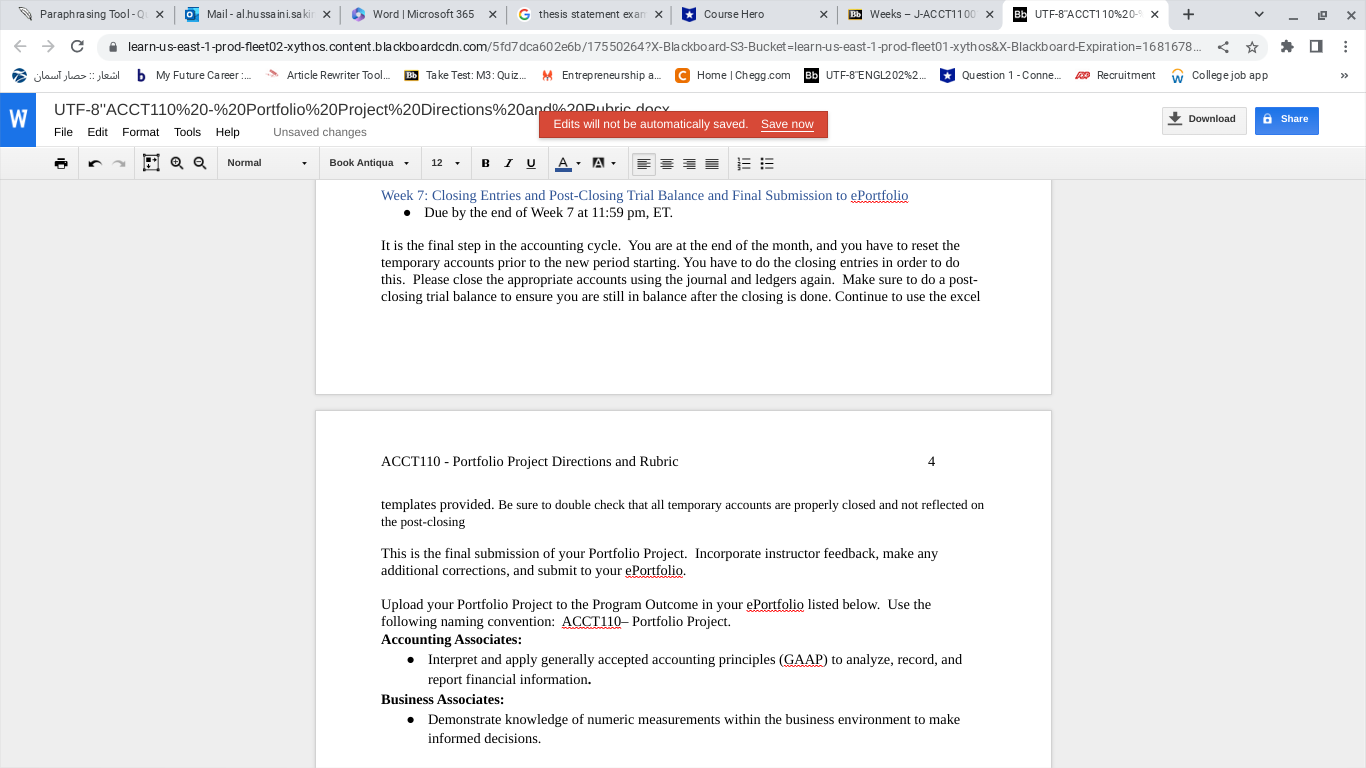
Task: Open the Format menu
Action: coord(140,131)
